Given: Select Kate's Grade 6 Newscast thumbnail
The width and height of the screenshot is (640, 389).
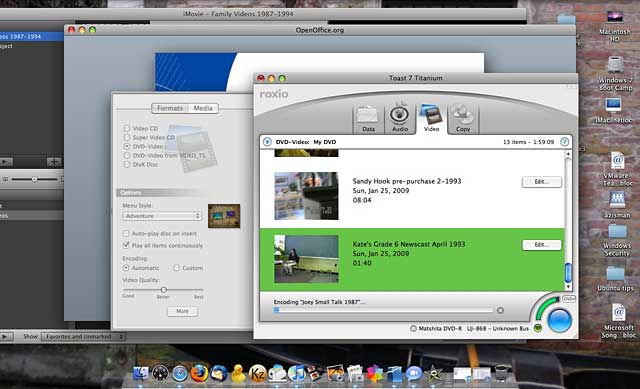Looking at the screenshot, I should click(307, 259).
